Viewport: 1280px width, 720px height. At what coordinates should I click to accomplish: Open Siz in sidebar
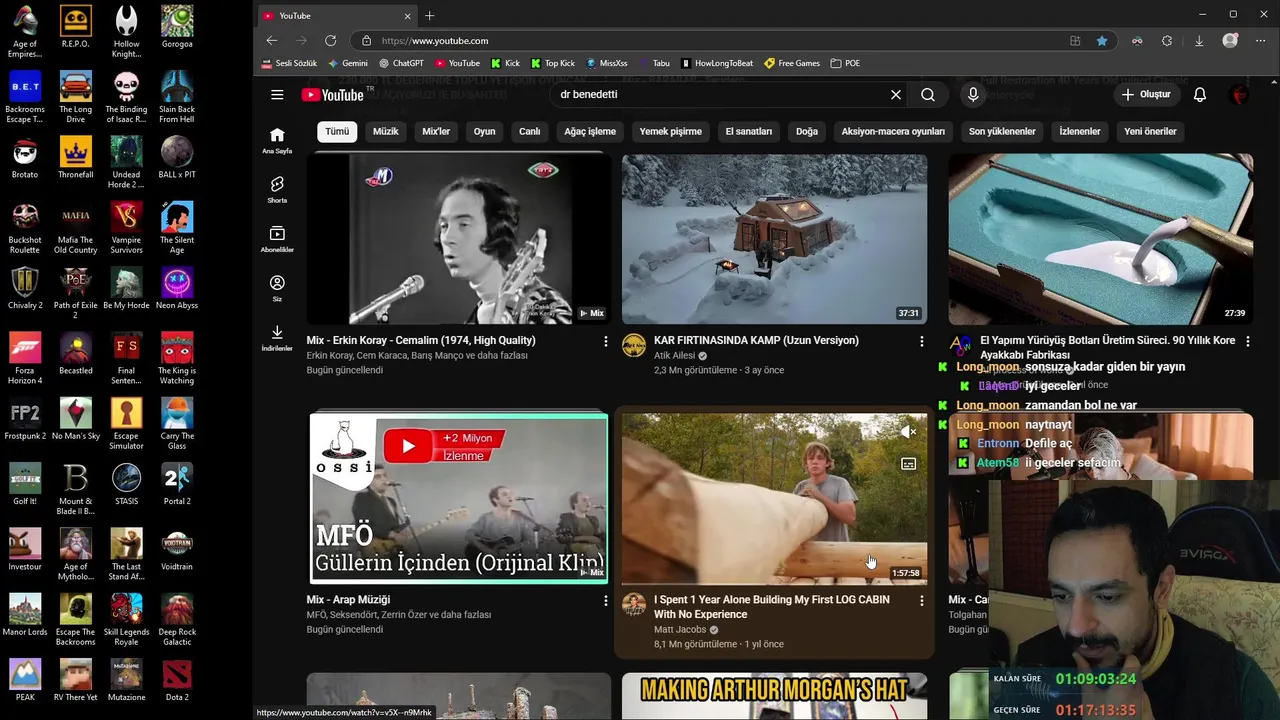(x=277, y=289)
